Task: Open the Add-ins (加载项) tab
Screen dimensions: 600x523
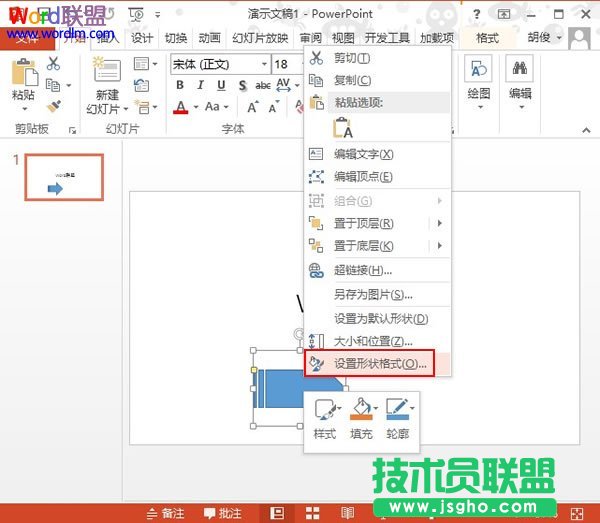Action: pos(437,38)
